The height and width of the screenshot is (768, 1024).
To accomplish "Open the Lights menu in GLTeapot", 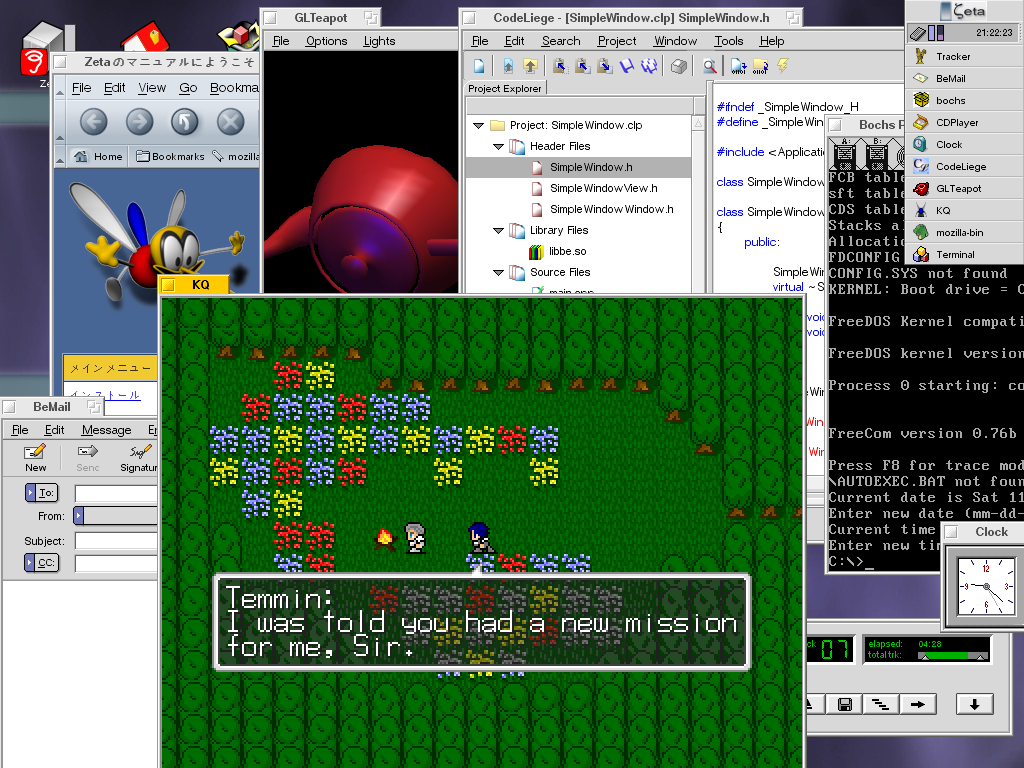I will tap(379, 40).
